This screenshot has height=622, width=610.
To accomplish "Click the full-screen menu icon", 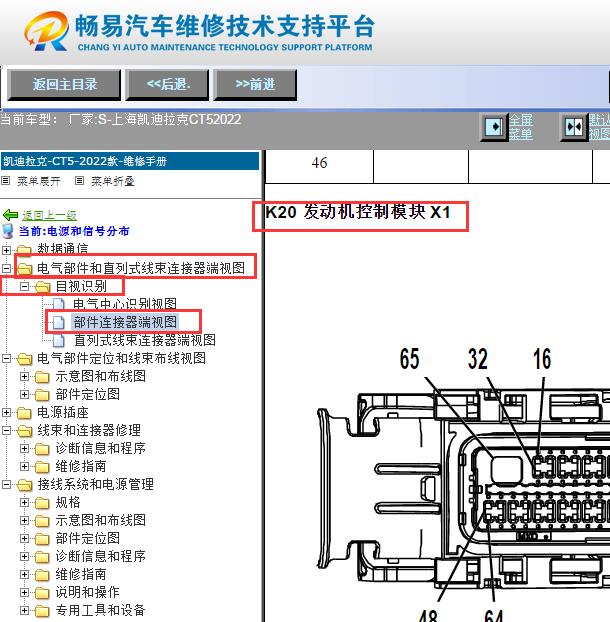I will pyautogui.click(x=494, y=127).
